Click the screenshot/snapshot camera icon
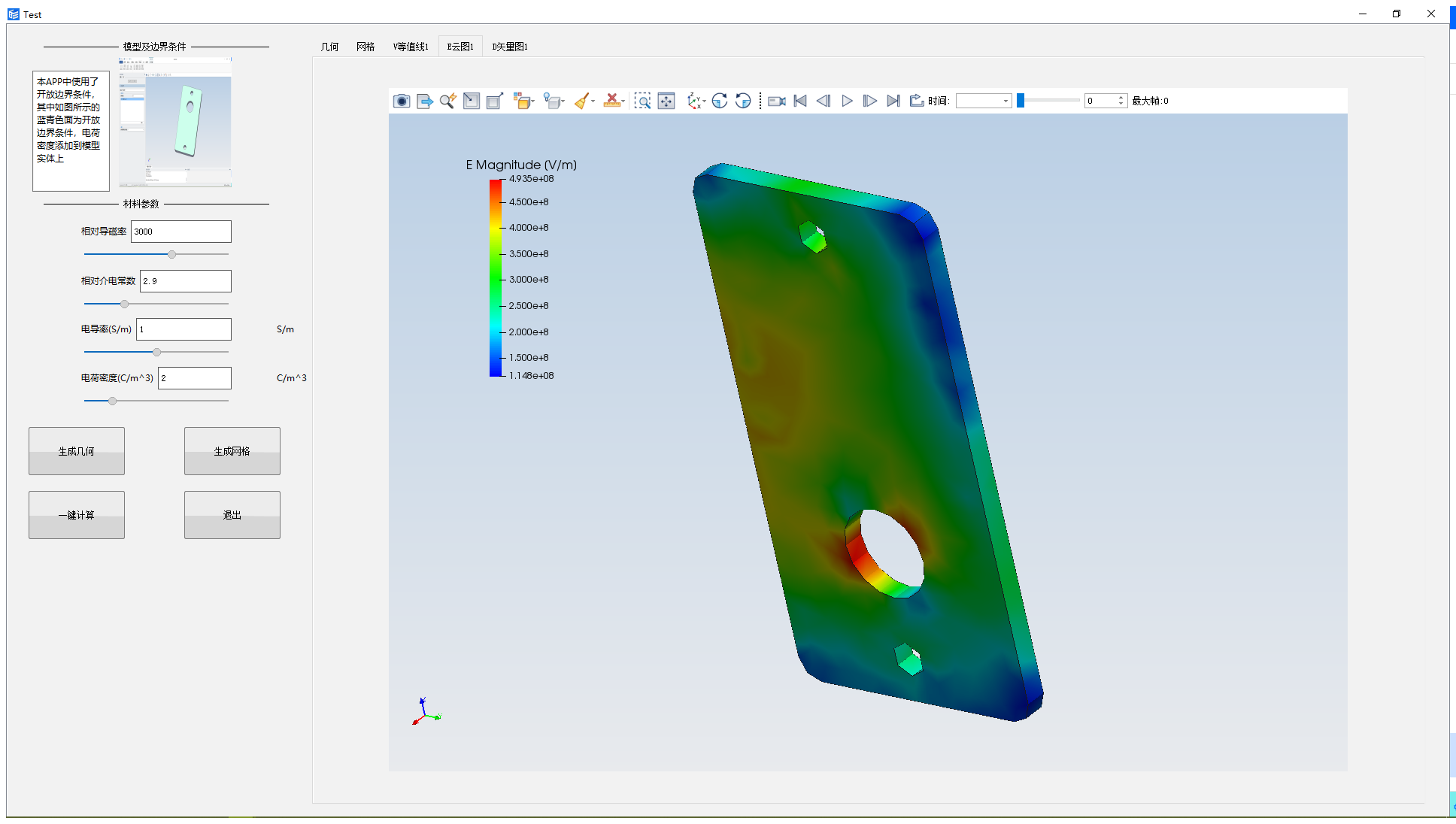This screenshot has height=824, width=1456. [x=400, y=100]
